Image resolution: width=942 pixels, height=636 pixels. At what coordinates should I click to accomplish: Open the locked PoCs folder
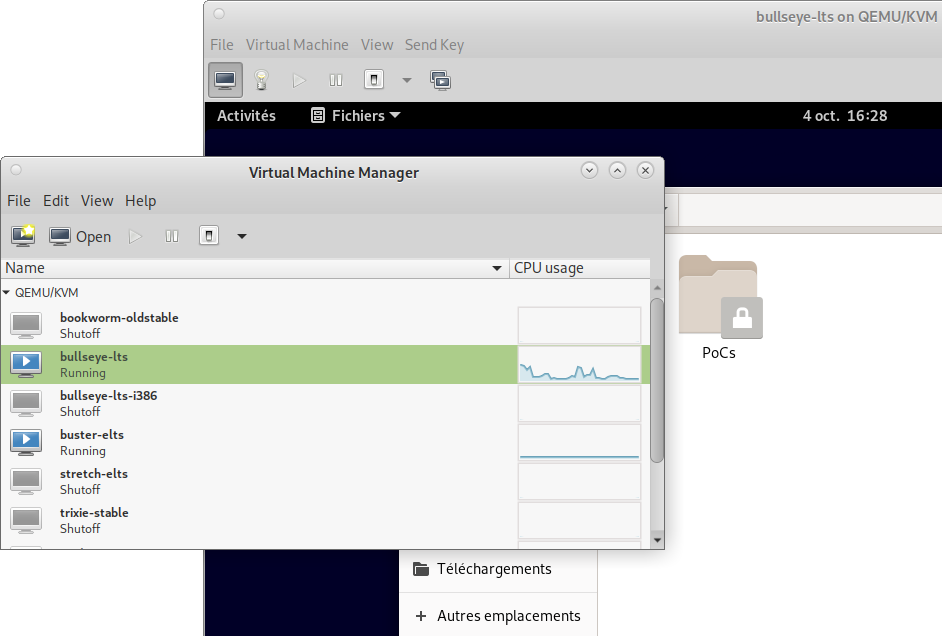(718, 297)
